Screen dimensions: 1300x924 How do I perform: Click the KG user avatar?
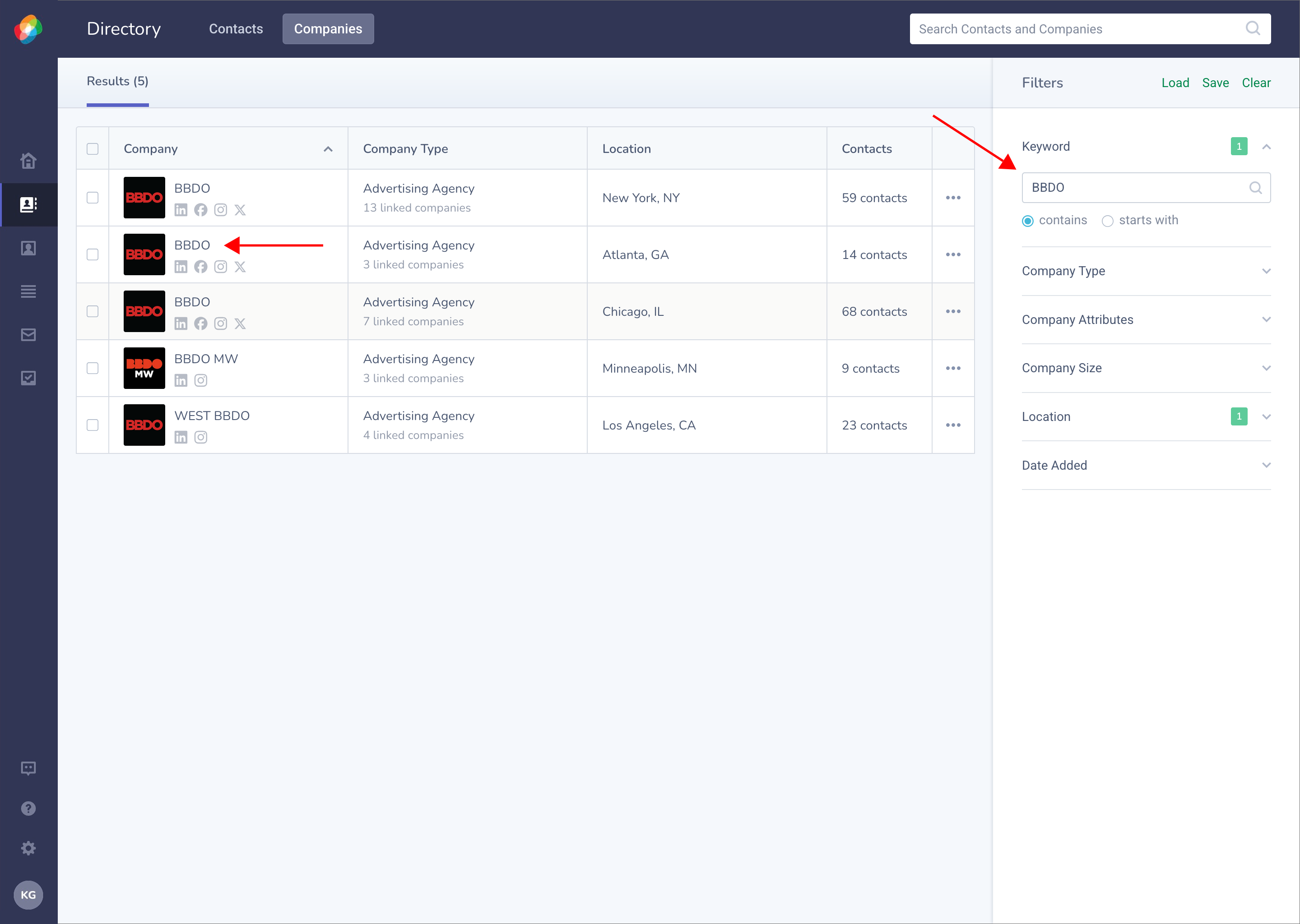[x=28, y=895]
